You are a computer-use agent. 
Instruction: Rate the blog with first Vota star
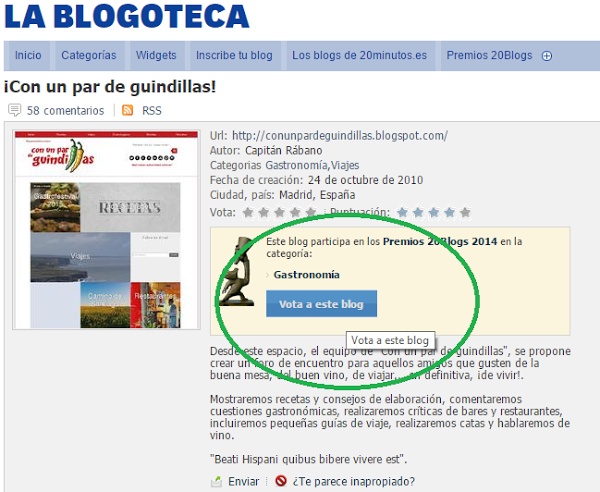(249, 212)
